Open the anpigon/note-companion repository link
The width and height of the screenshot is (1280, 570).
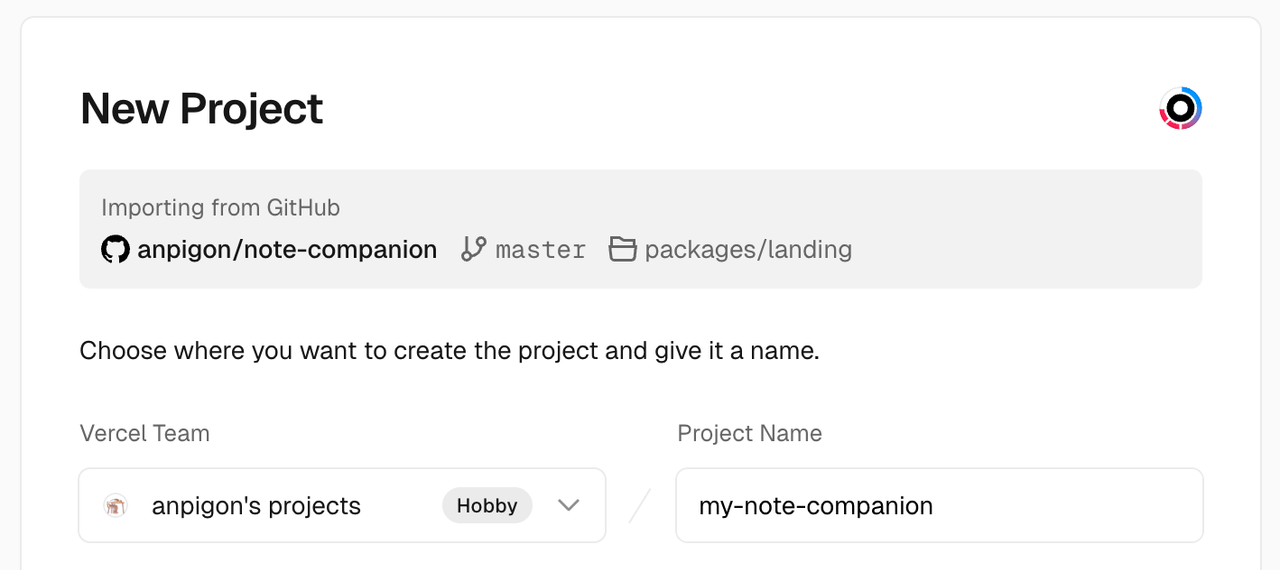[287, 249]
